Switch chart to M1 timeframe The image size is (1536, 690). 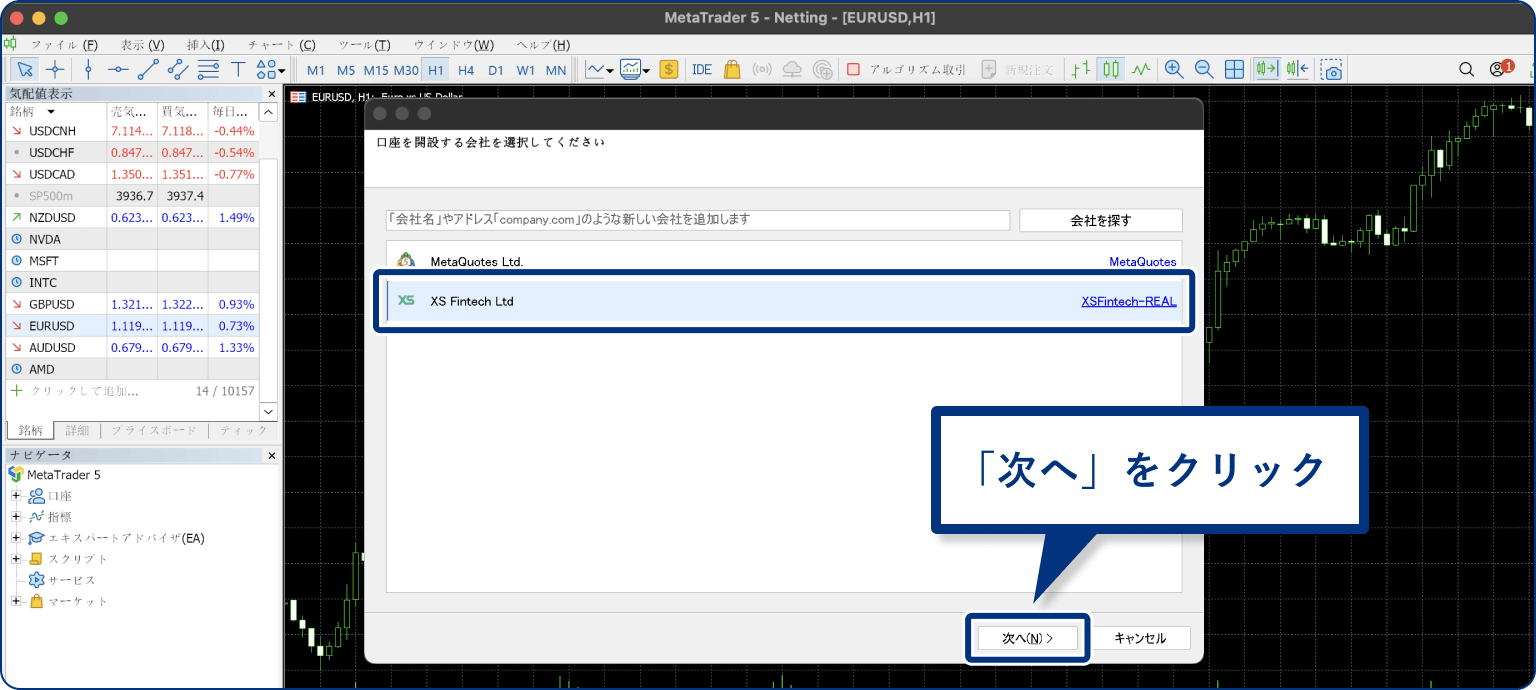[x=316, y=70]
